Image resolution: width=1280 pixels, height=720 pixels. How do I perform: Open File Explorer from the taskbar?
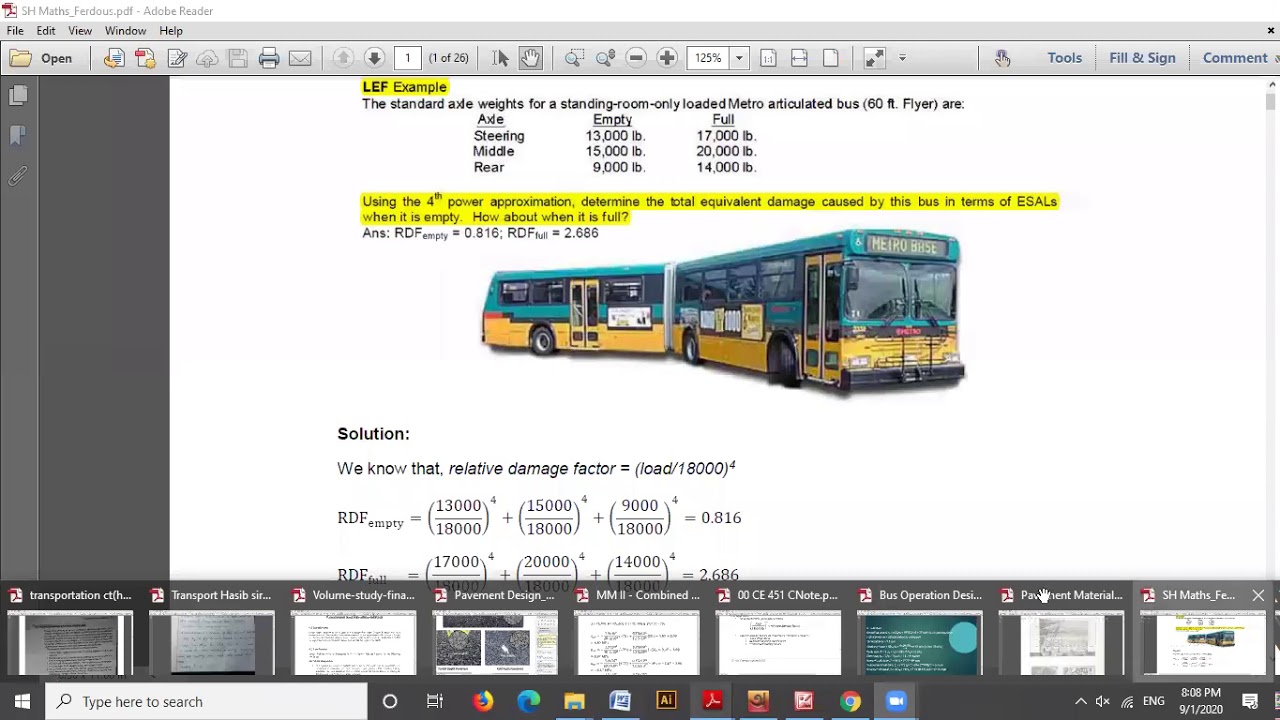click(574, 701)
